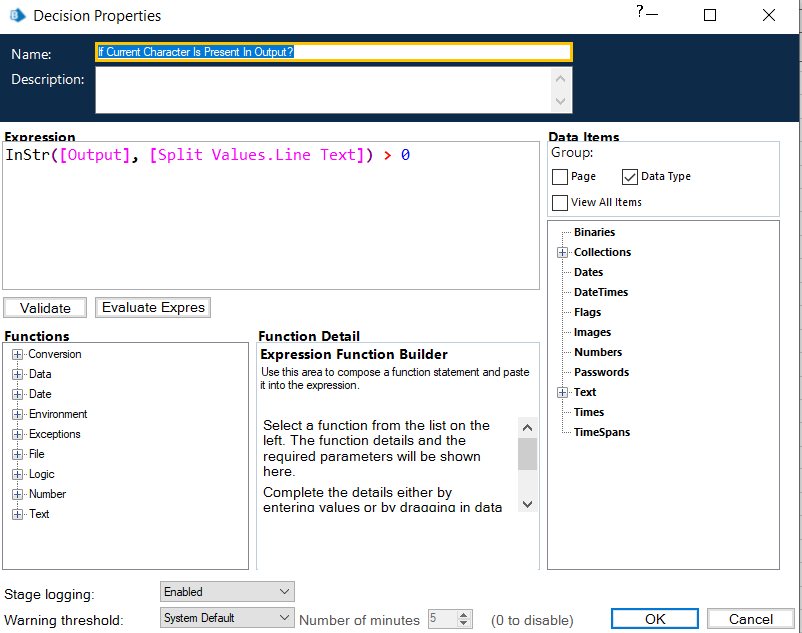802x633 pixels.
Task: Click the Evaluate Expres button
Action: pyautogui.click(x=152, y=307)
